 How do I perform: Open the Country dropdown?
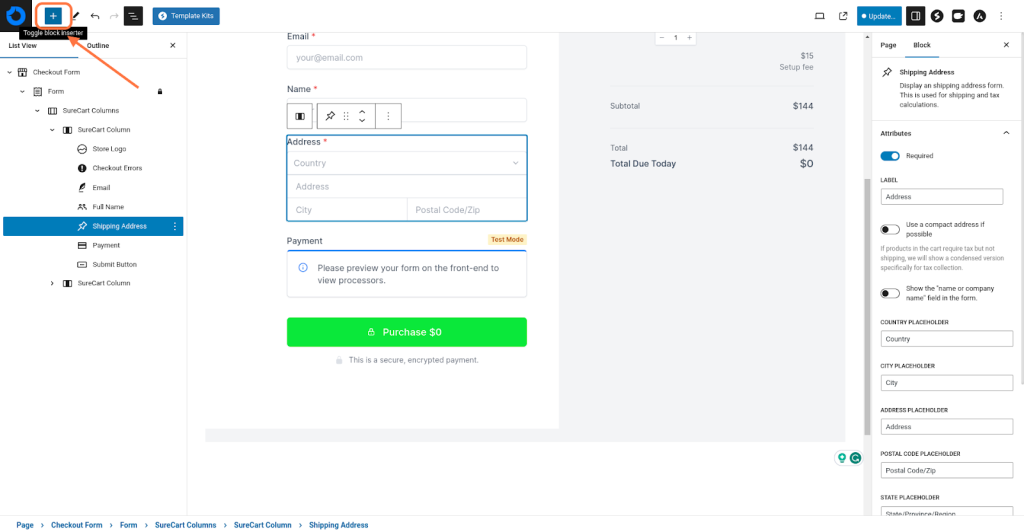tap(406, 163)
